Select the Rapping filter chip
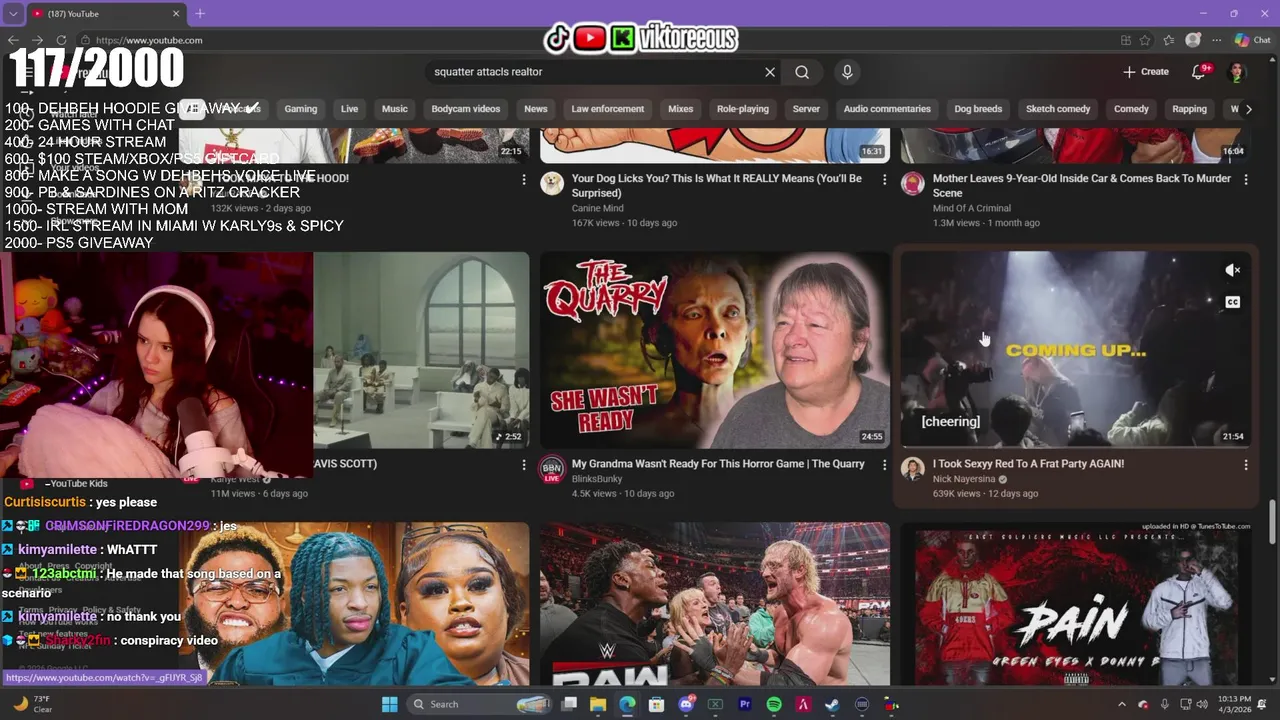Image resolution: width=1280 pixels, height=720 pixels. pyautogui.click(x=1189, y=109)
